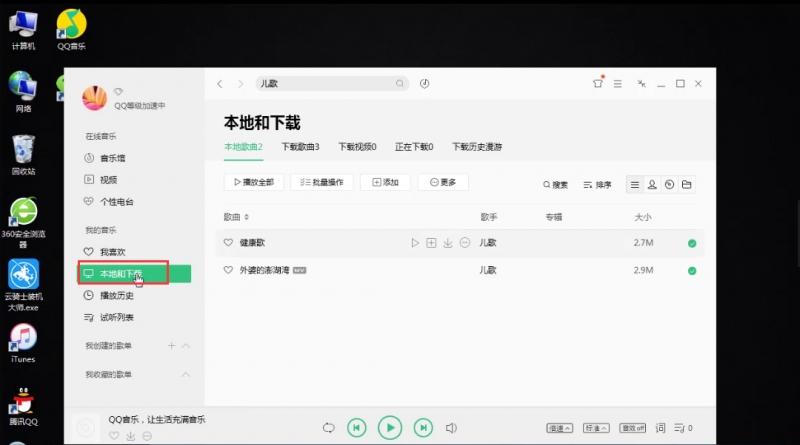Toggle the loop playback mode icon
This screenshot has width=800, height=445.
click(329, 428)
